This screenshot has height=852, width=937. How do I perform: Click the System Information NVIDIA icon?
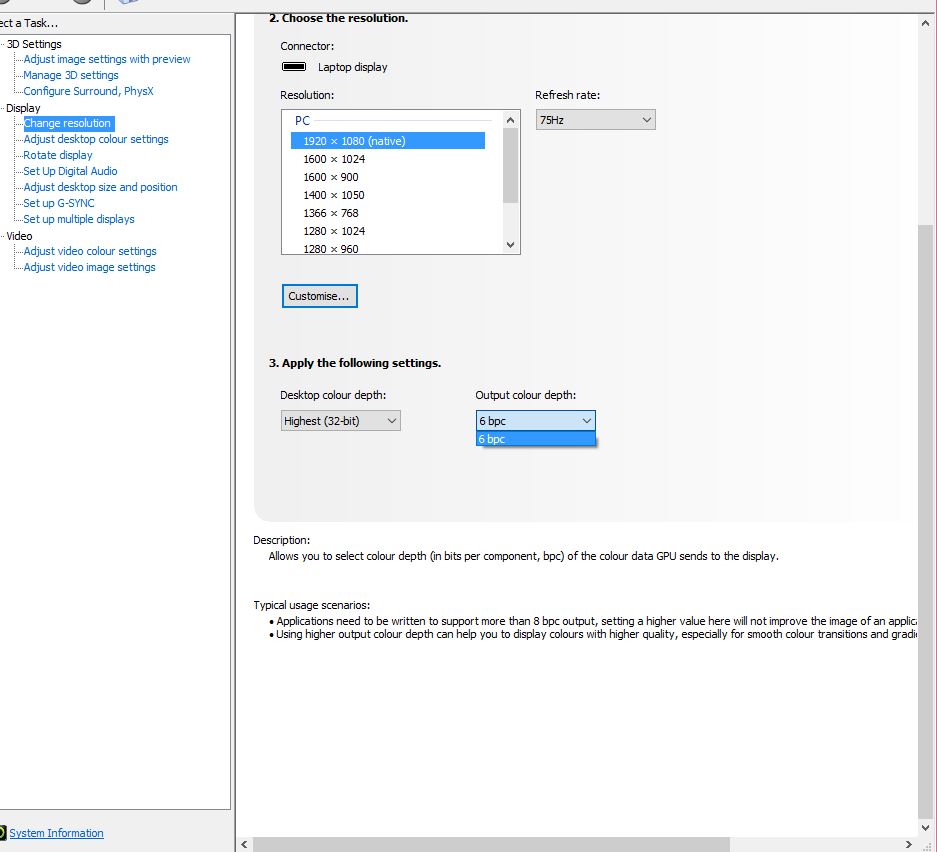tap(2, 833)
